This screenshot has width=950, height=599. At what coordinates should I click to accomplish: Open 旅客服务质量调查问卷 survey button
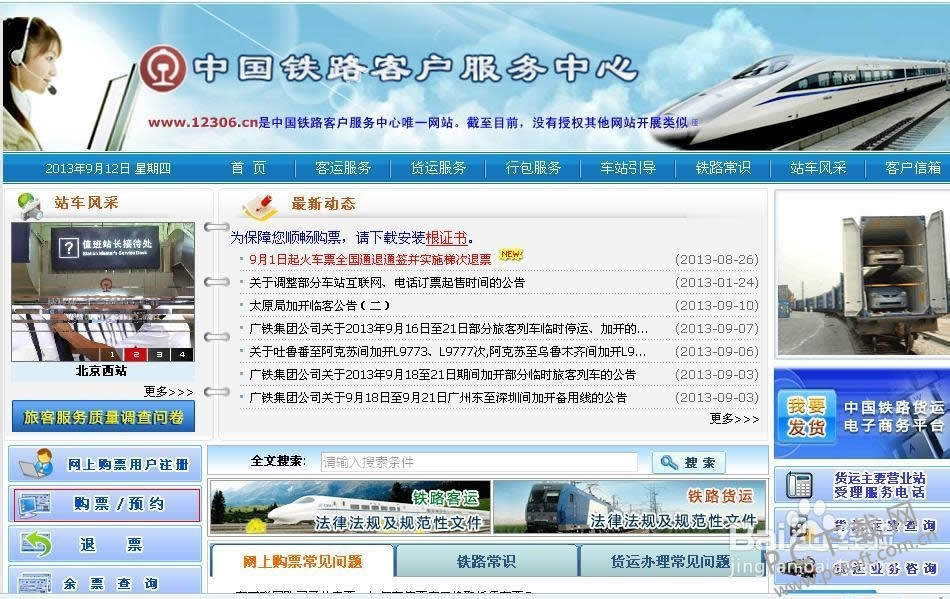coord(103,417)
